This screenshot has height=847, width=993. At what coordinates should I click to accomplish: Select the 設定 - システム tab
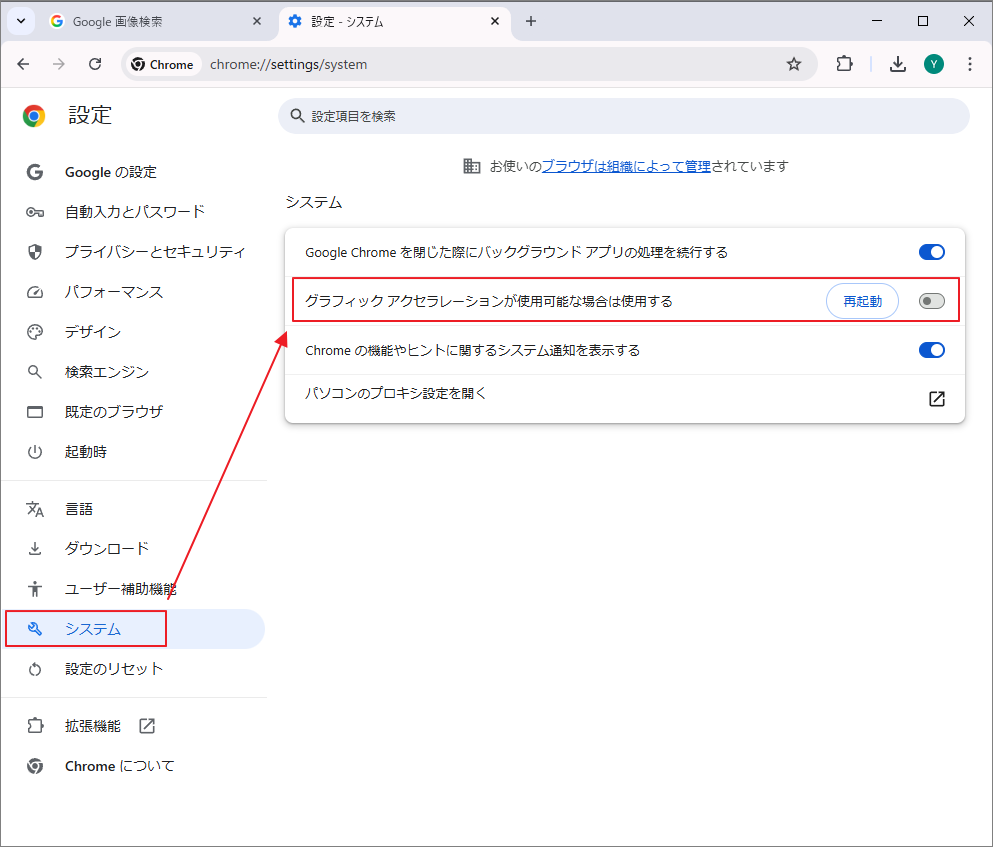(395, 22)
